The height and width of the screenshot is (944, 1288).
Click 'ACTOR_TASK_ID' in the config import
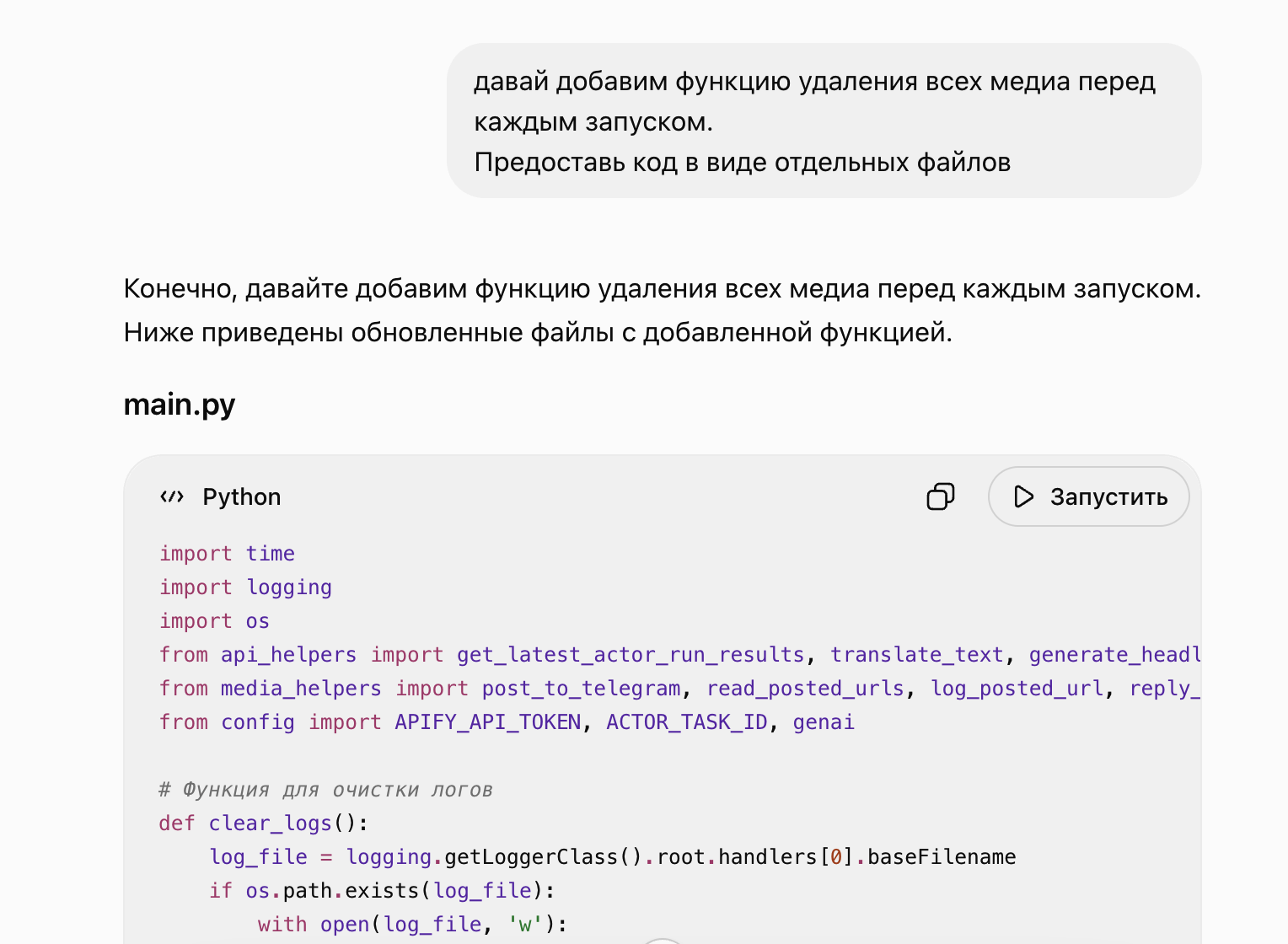687,722
